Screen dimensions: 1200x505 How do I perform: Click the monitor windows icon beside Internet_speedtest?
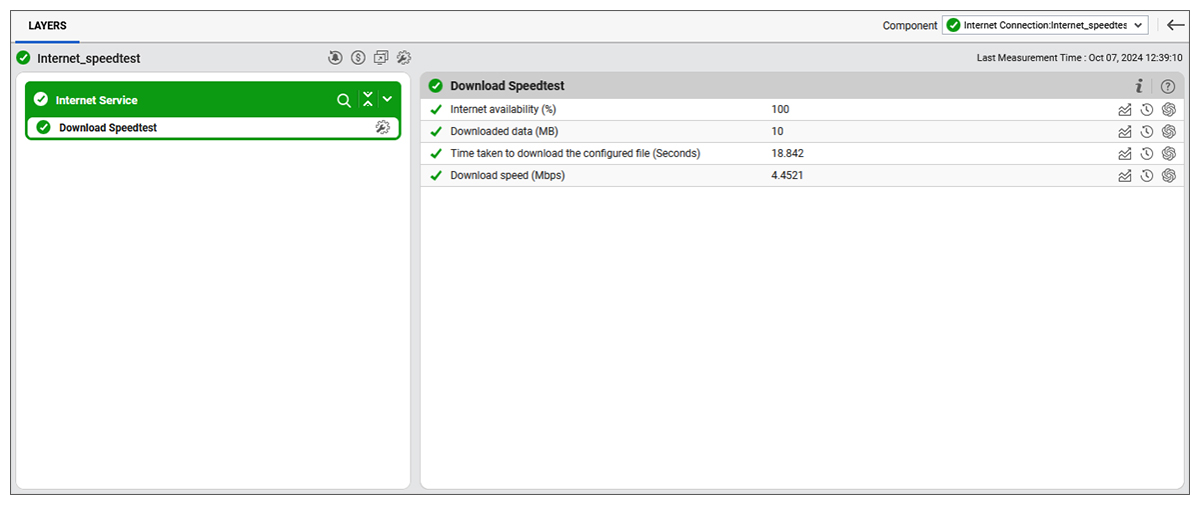[381, 58]
